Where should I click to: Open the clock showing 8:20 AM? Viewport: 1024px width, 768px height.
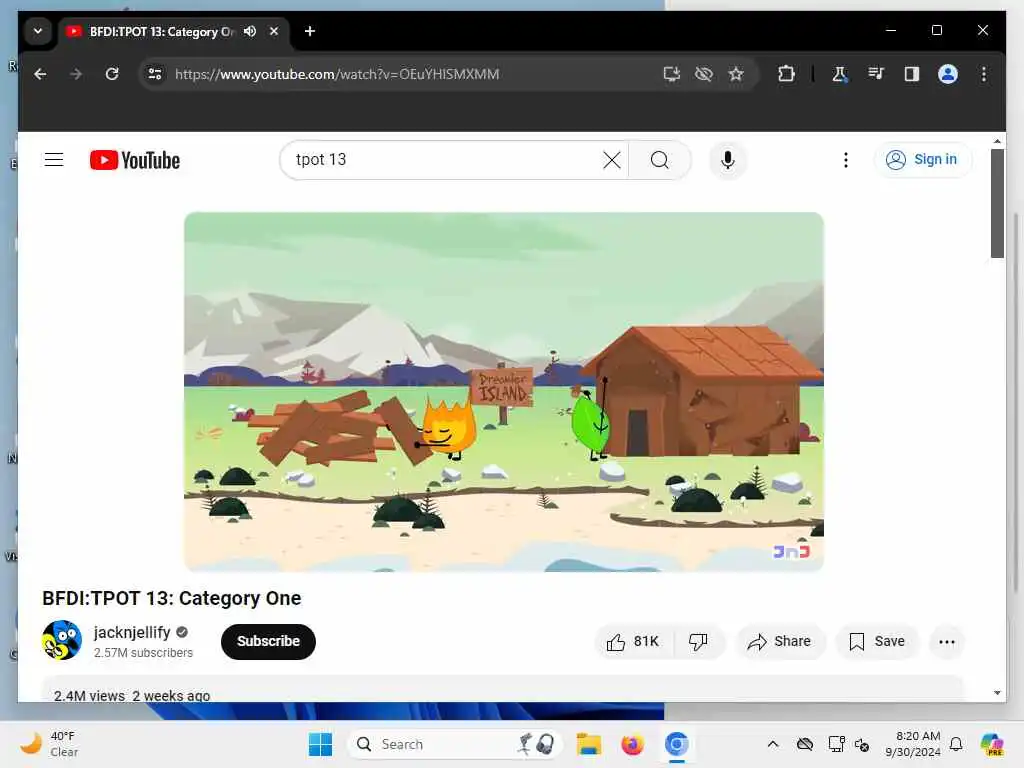point(912,744)
